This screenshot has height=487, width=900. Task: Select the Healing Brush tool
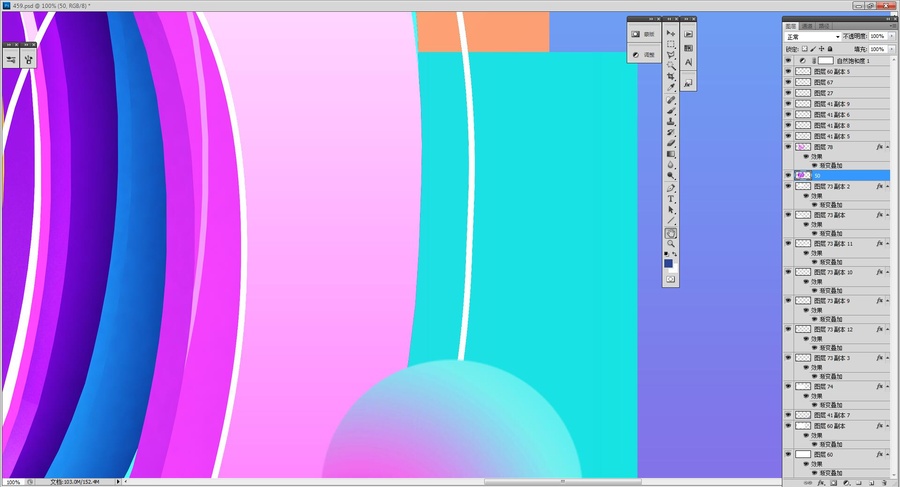[670, 101]
